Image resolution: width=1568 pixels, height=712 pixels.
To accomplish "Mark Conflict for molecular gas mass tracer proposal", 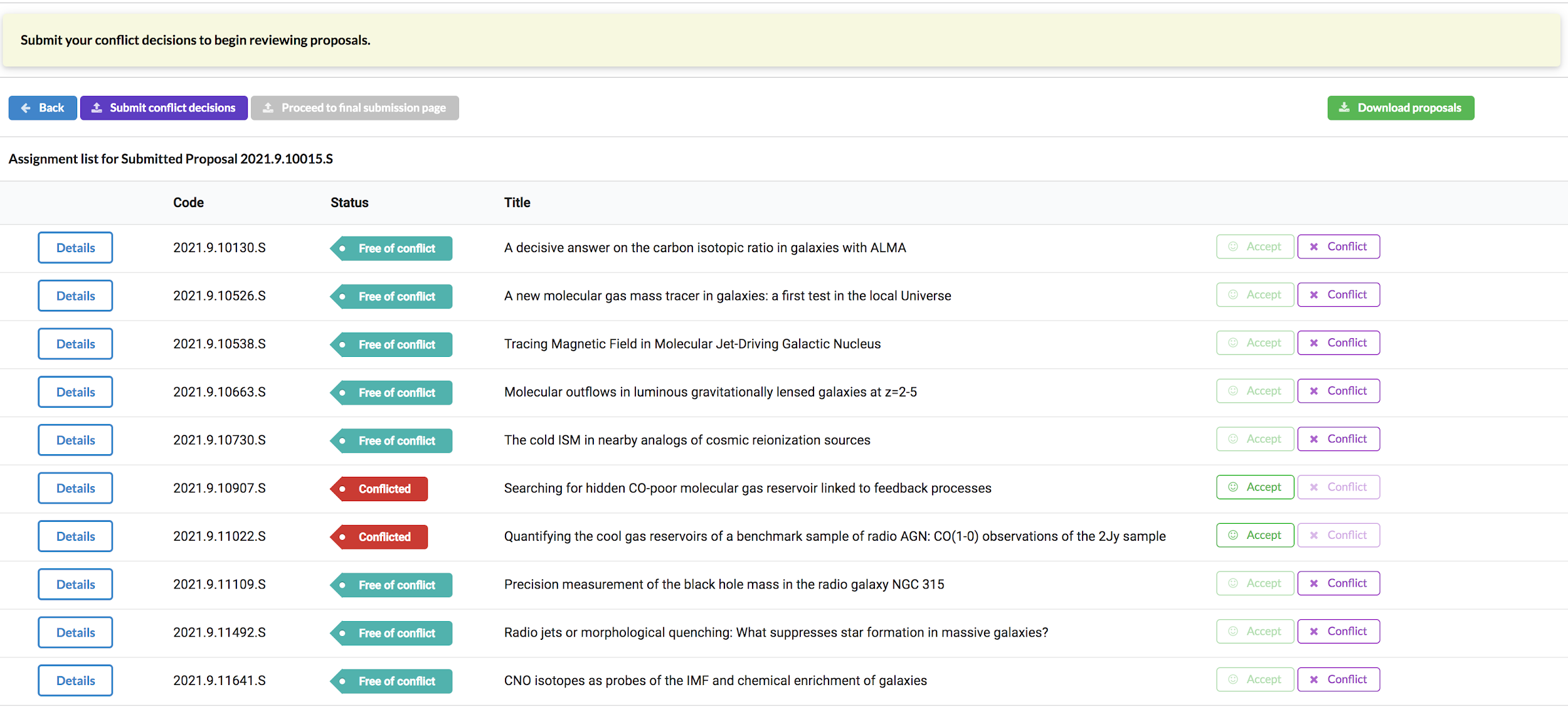I will [x=1338, y=295].
